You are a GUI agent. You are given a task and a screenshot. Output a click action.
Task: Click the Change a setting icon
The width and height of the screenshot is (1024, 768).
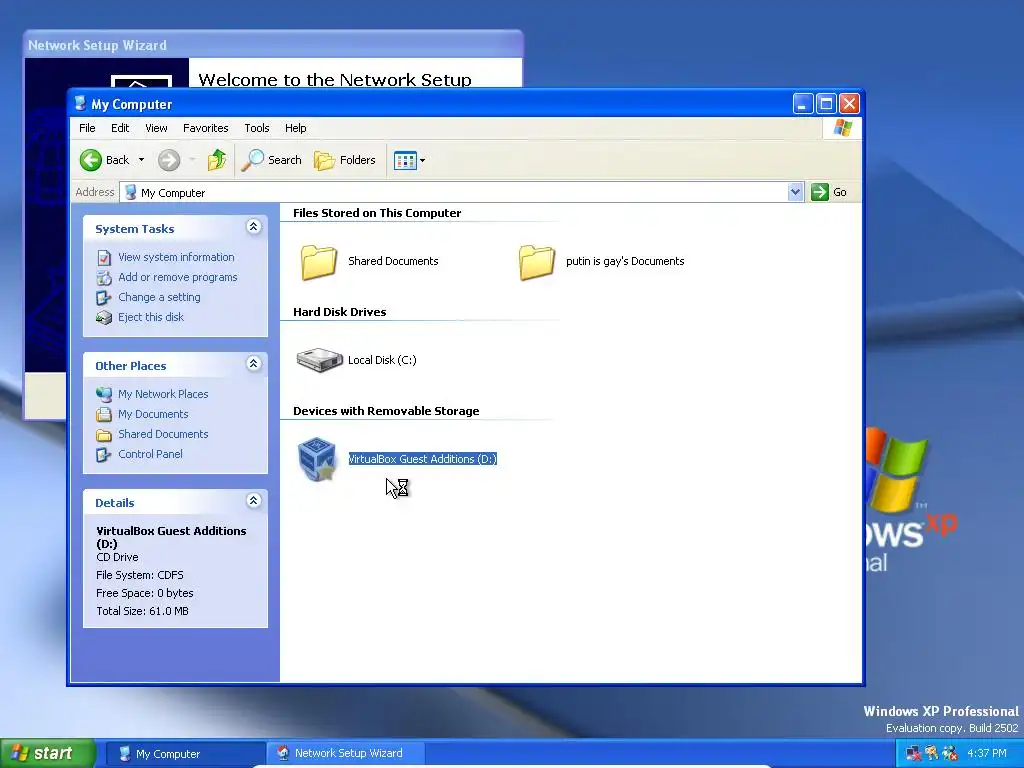pyautogui.click(x=104, y=298)
